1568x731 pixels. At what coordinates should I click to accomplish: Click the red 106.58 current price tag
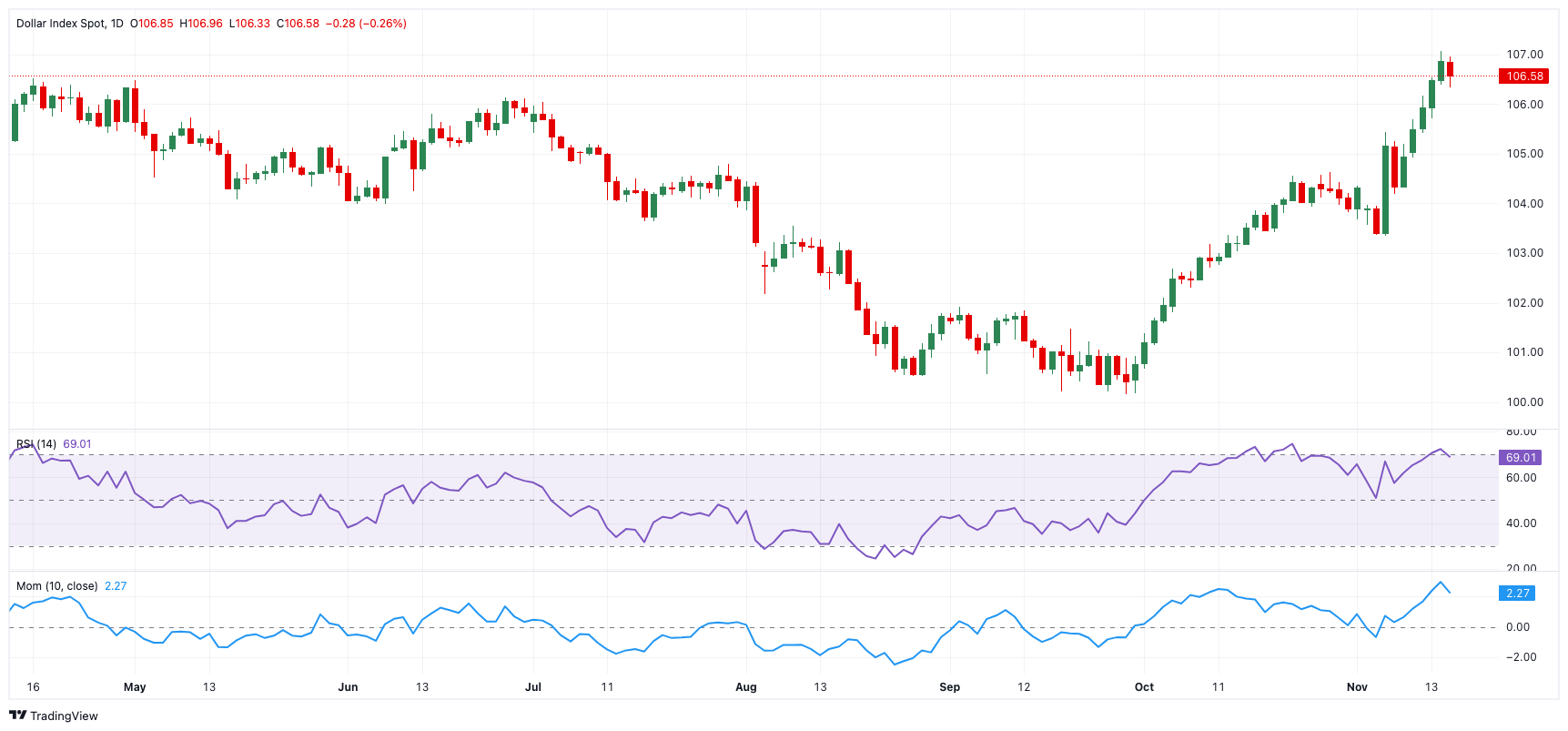pyautogui.click(x=1523, y=76)
